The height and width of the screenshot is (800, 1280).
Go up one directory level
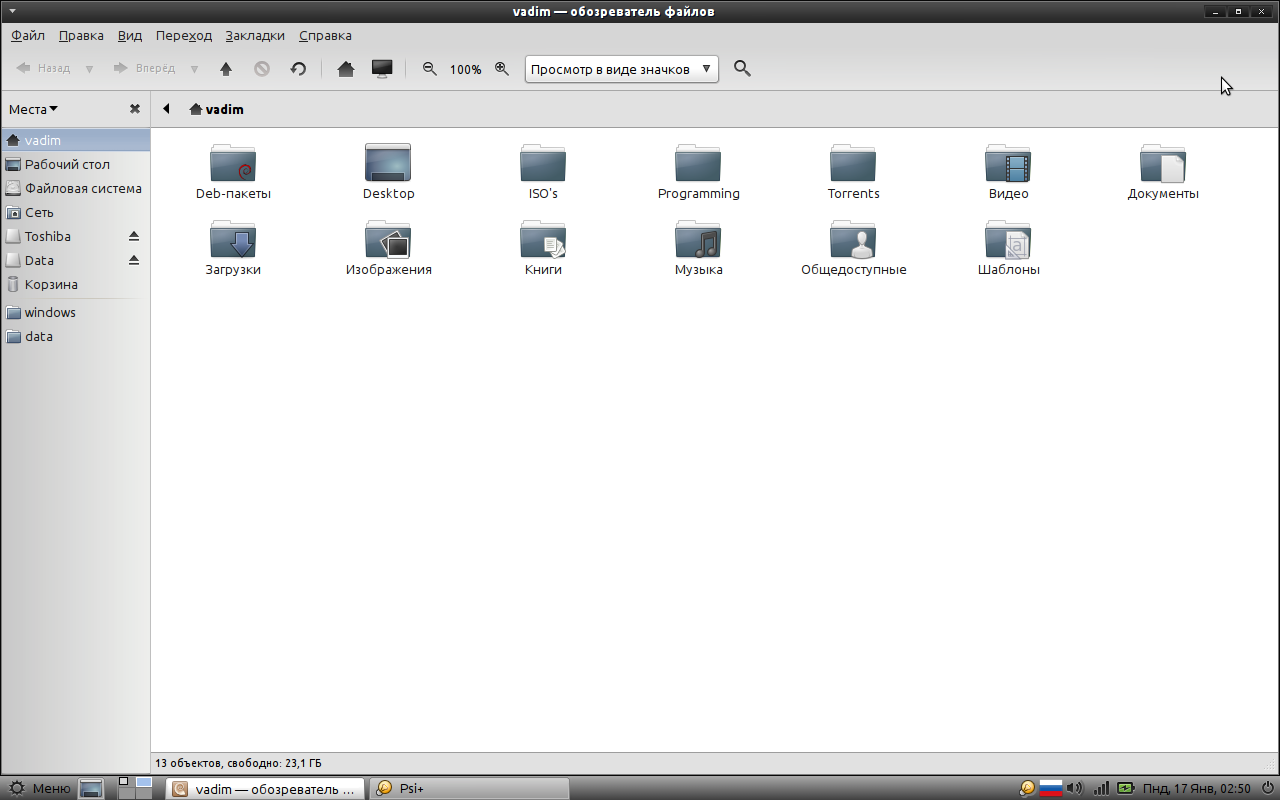(x=226, y=68)
